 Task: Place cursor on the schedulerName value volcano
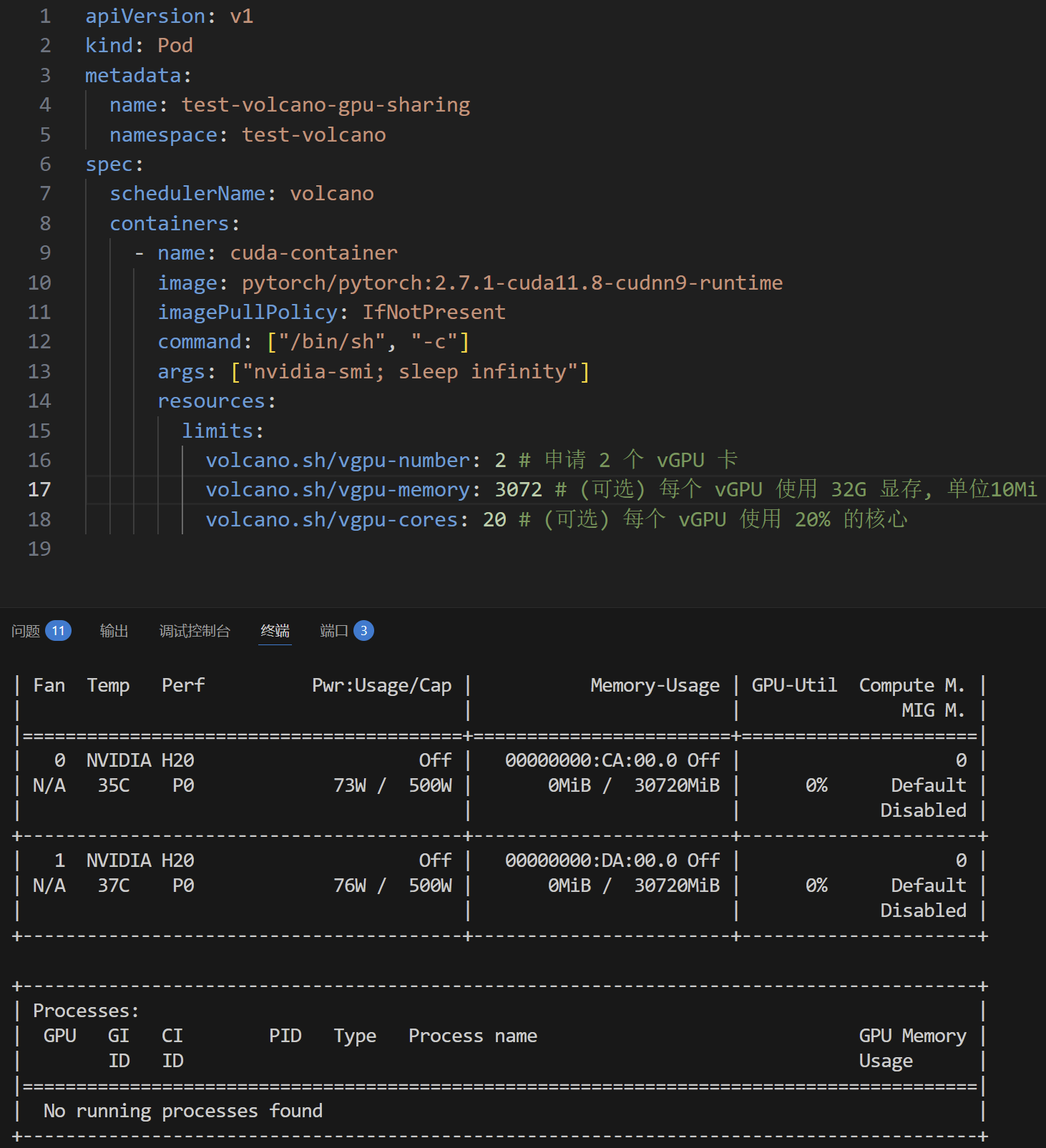coord(331,194)
